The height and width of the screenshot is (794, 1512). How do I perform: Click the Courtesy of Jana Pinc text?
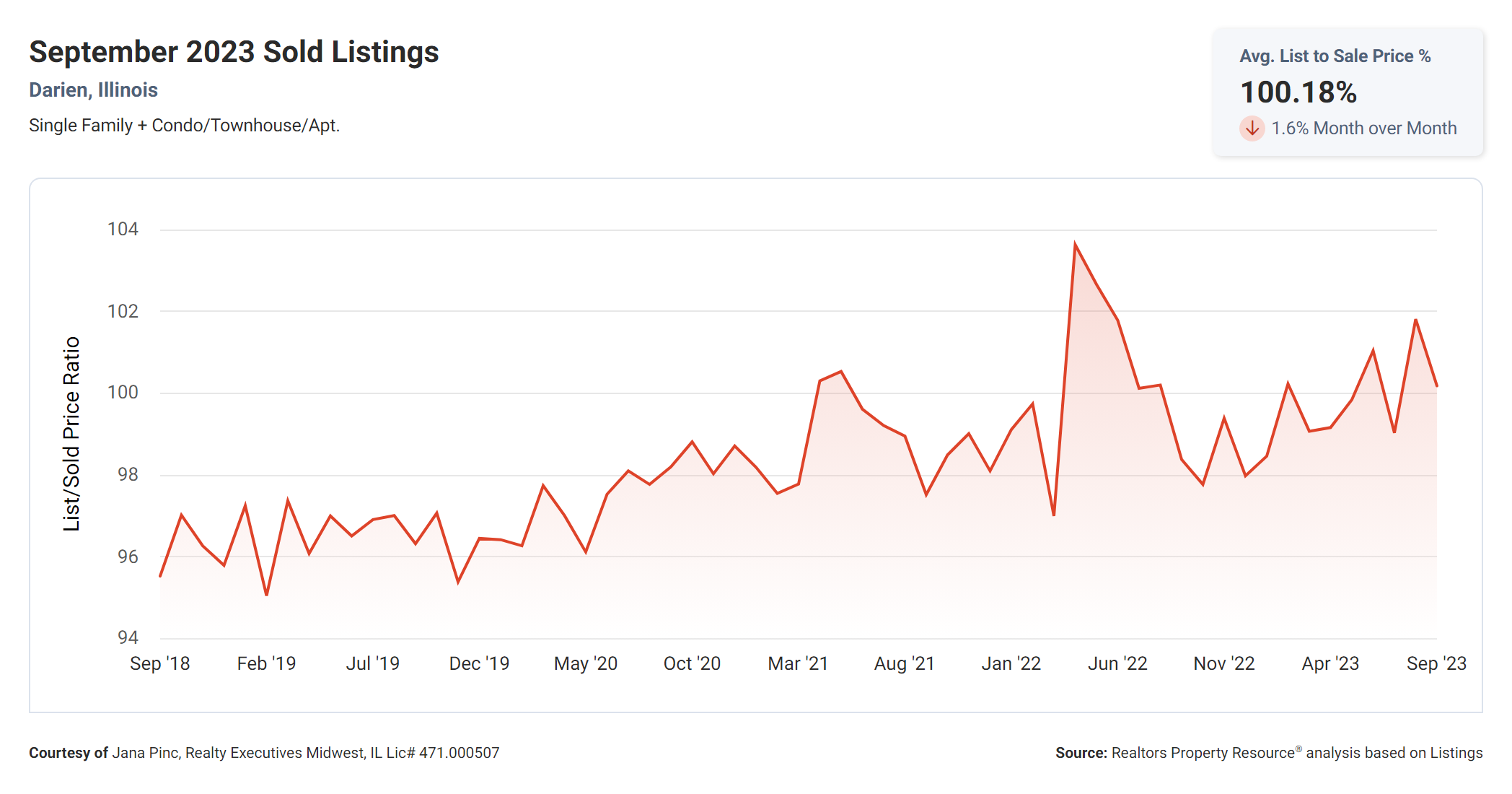[x=264, y=753]
